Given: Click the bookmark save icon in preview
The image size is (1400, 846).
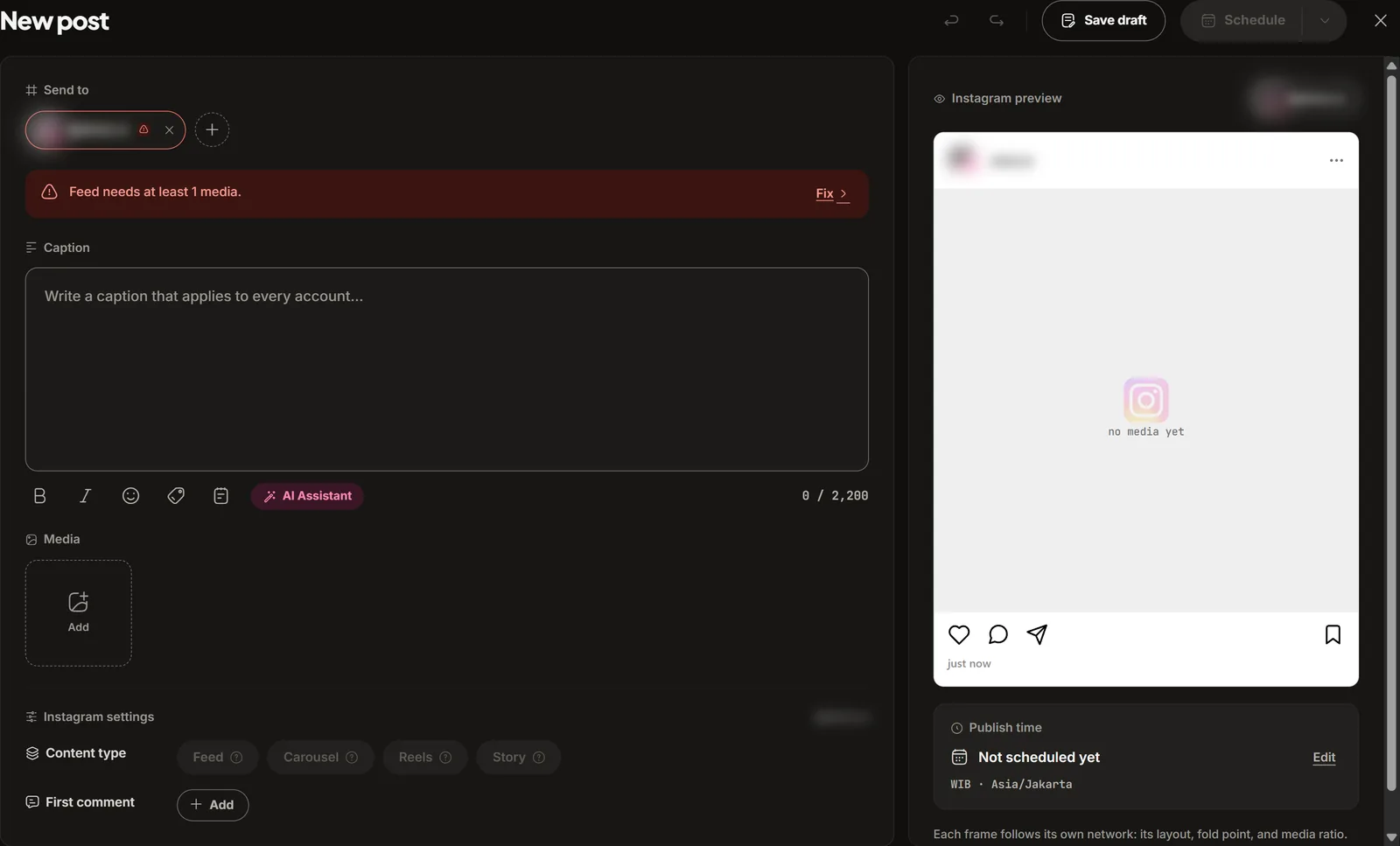Looking at the screenshot, I should click(1333, 634).
